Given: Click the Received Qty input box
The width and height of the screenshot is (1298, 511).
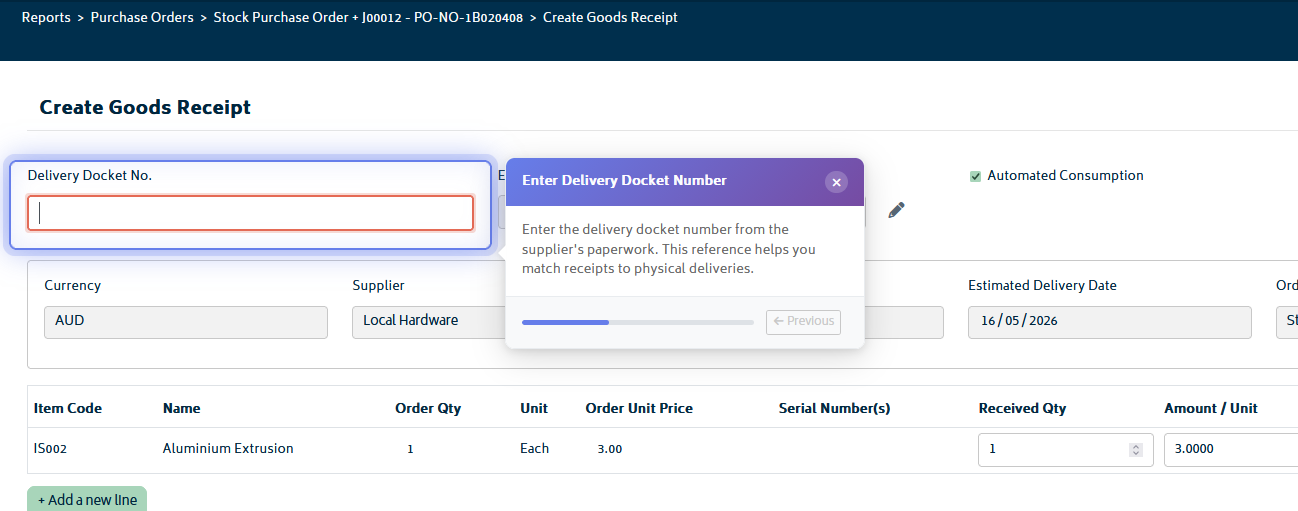Looking at the screenshot, I should pyautogui.click(x=1066, y=450).
